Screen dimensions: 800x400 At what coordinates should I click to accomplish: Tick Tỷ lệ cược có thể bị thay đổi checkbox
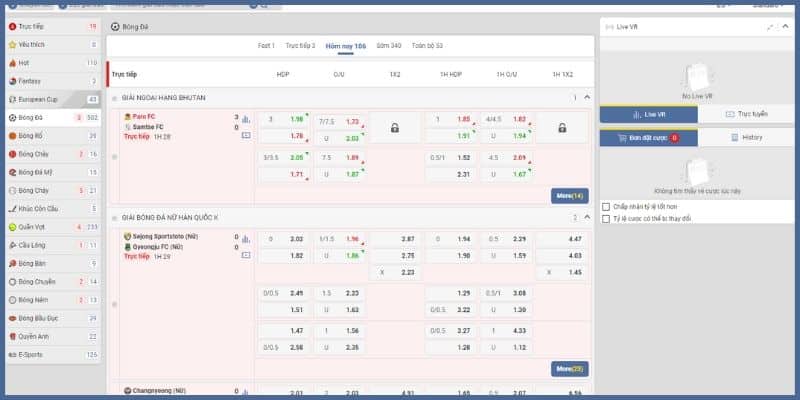pyautogui.click(x=606, y=218)
